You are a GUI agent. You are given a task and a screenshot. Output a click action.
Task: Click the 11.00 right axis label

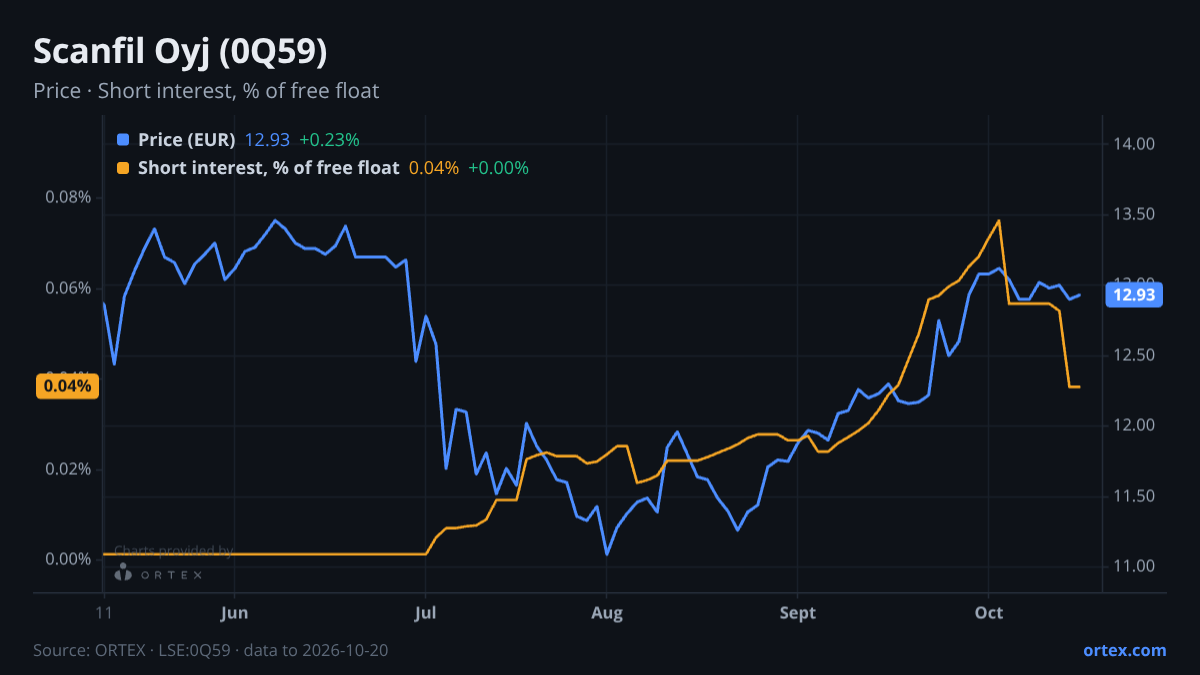(x=1133, y=567)
